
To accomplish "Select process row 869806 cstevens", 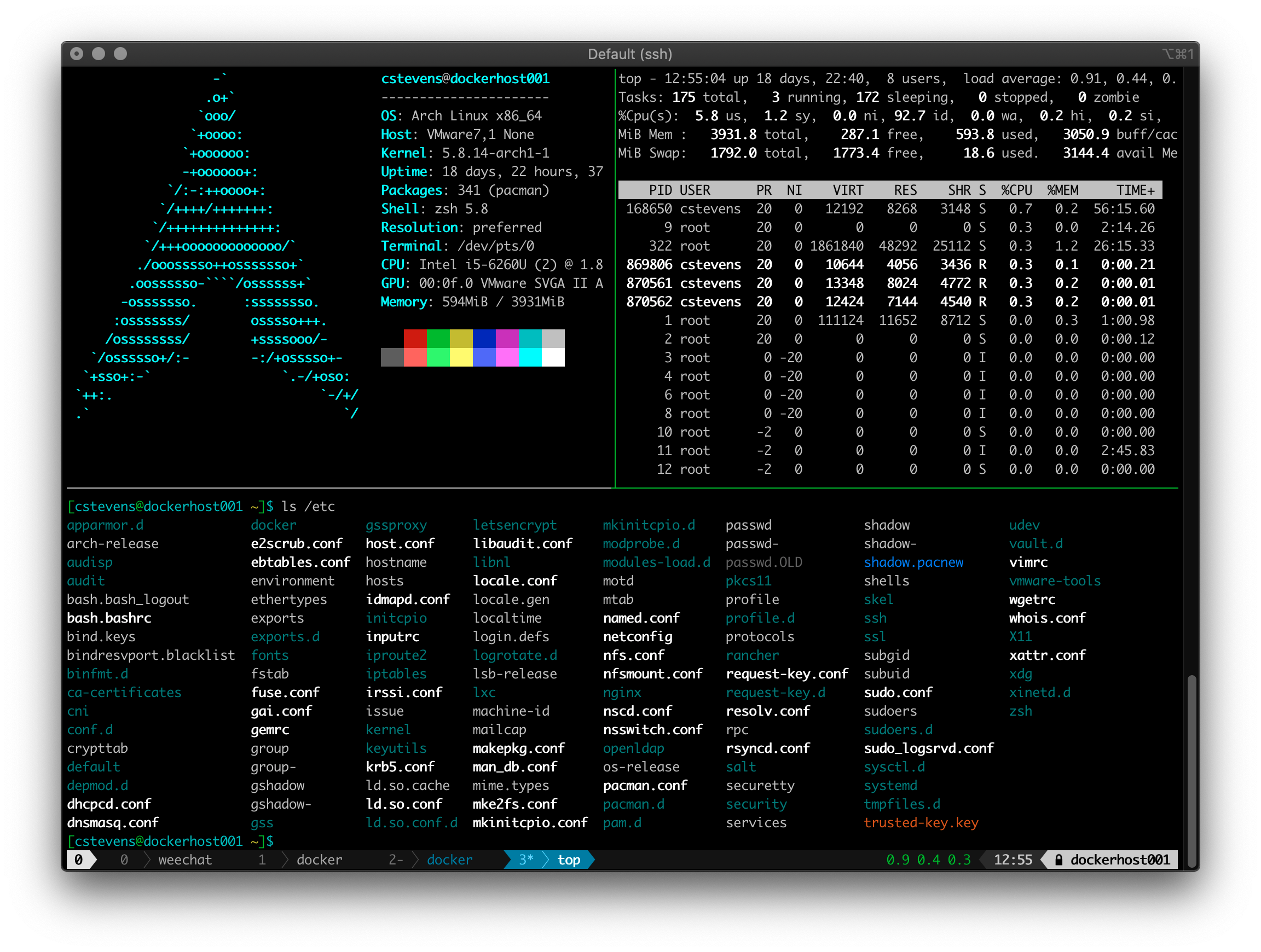I will pos(890,264).
